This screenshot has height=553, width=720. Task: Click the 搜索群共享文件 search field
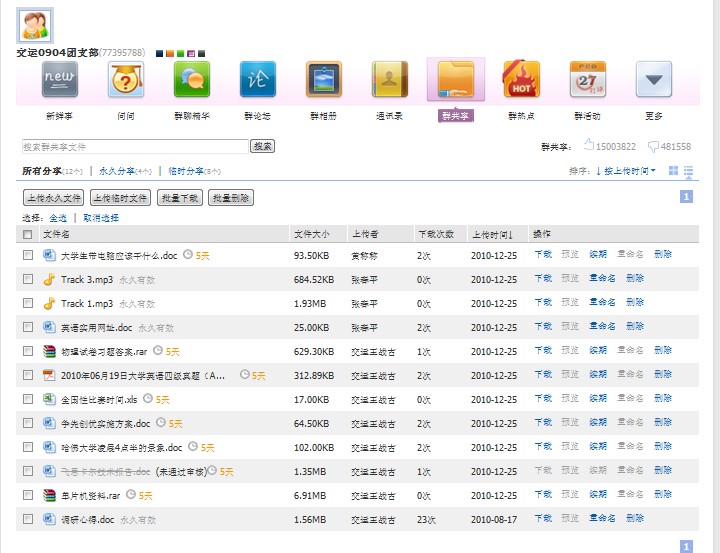(x=134, y=147)
